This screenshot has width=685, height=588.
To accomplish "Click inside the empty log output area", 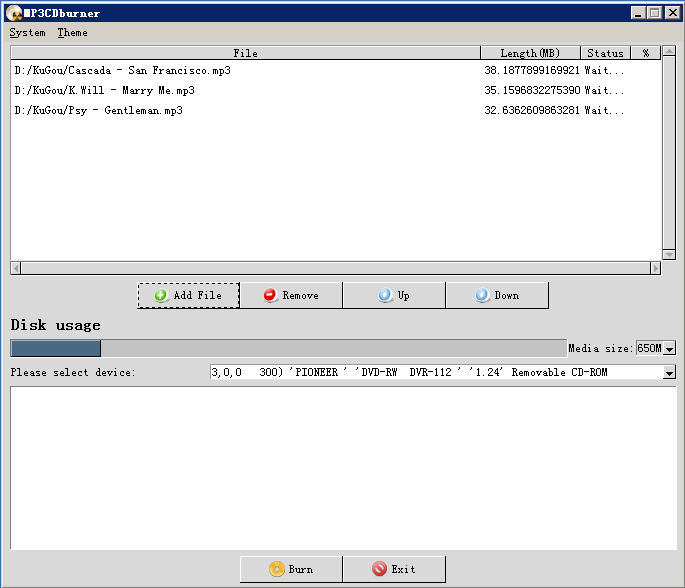I will tap(342, 467).
